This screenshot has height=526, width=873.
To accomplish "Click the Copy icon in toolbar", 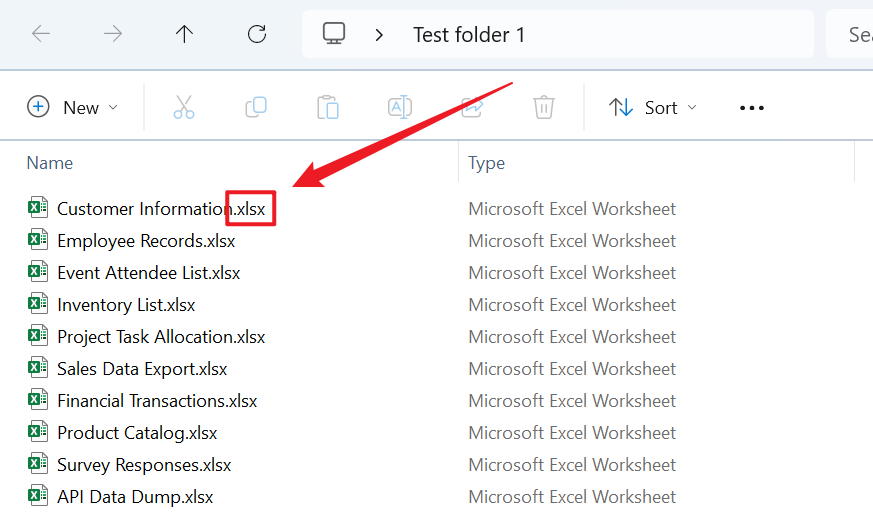I will pos(256,107).
